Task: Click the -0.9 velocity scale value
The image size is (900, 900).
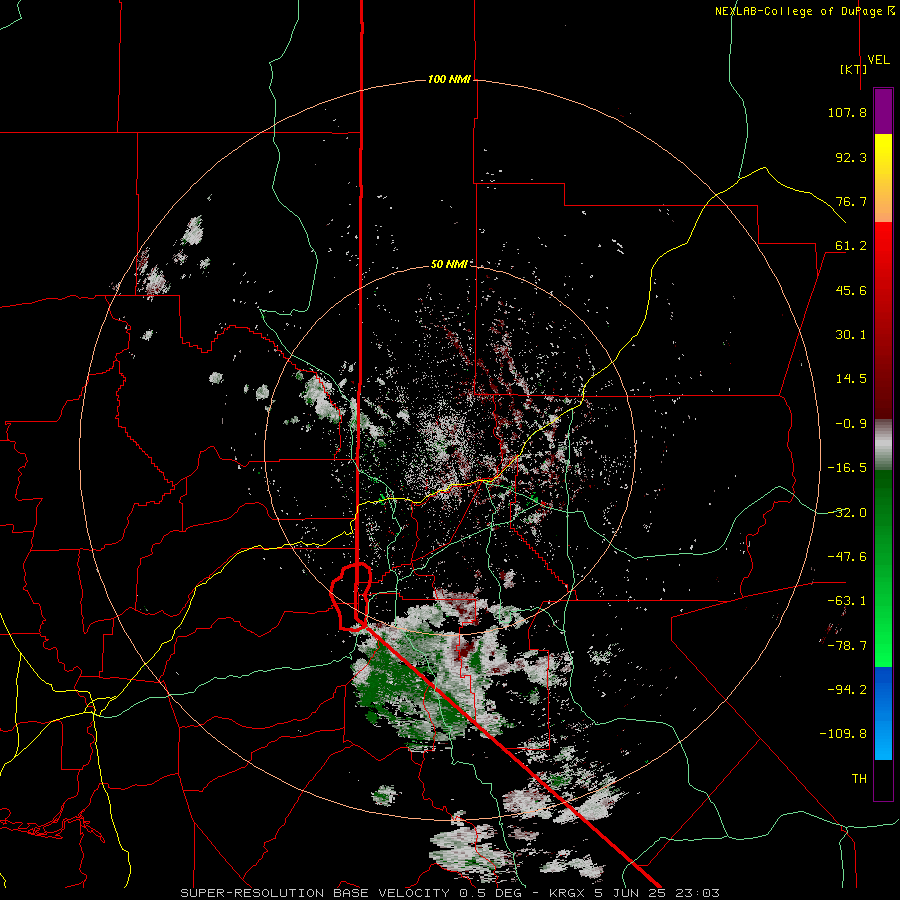Action: (851, 424)
